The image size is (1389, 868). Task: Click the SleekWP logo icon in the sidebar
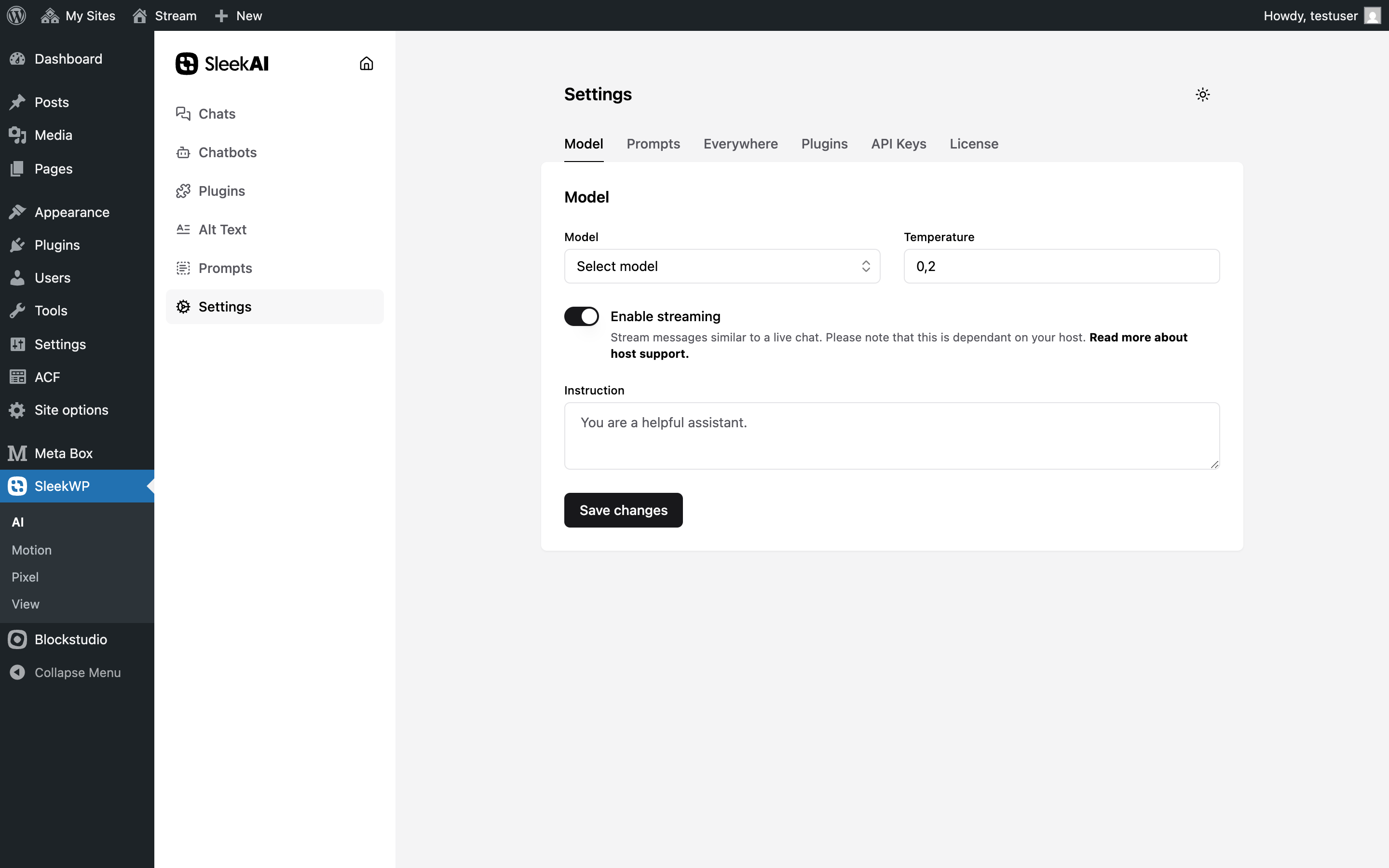pos(17,486)
